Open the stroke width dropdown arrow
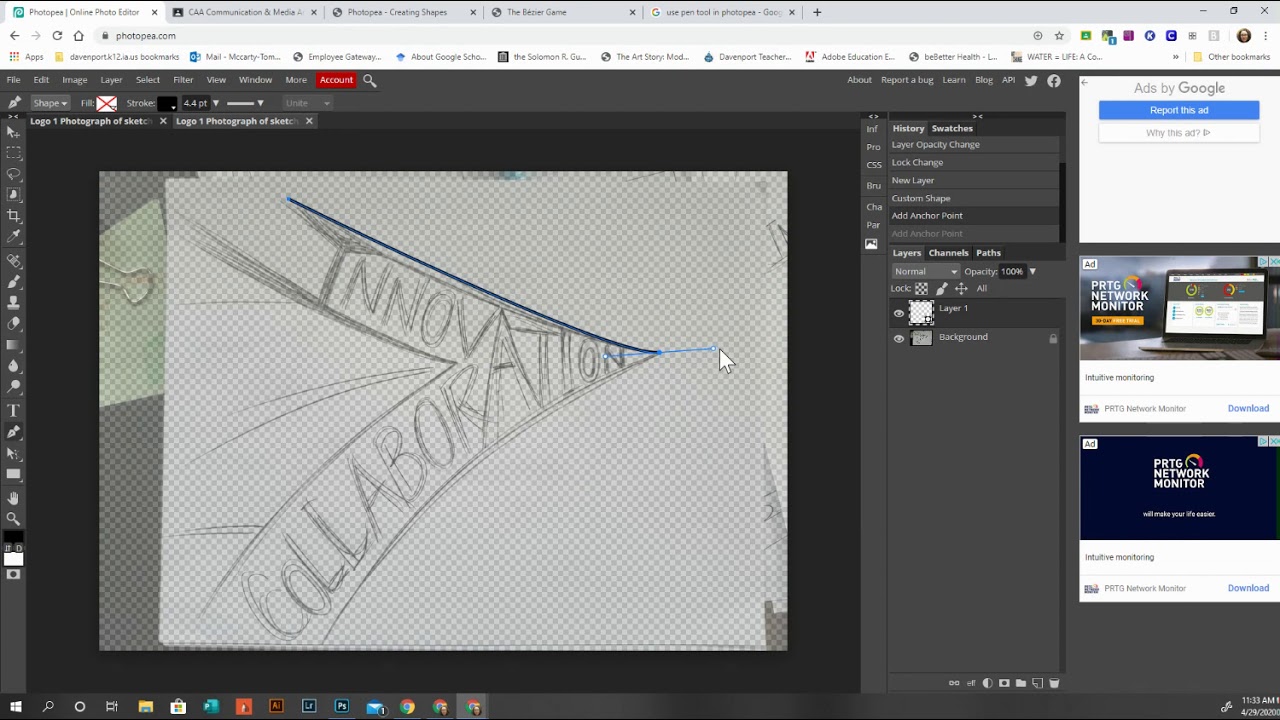The image size is (1280, 720). (215, 103)
